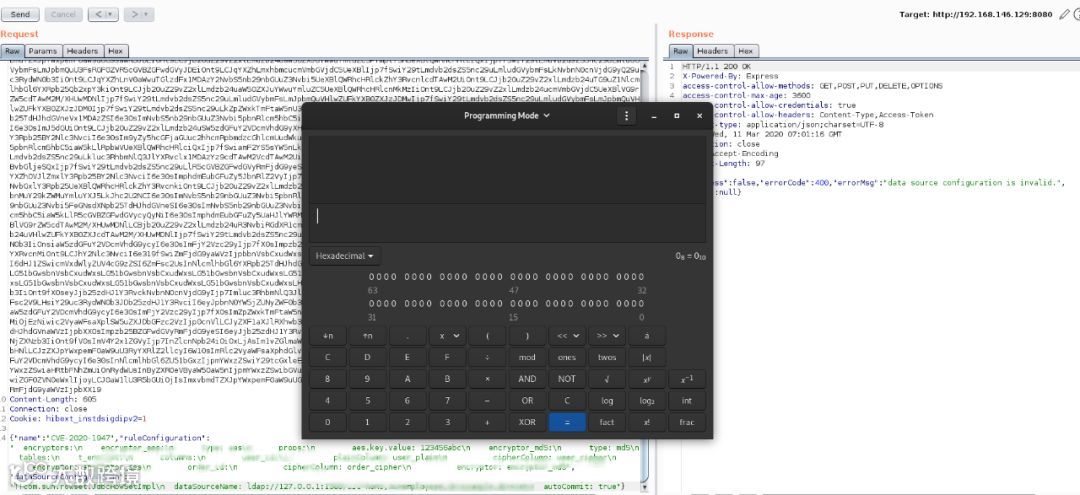The height and width of the screenshot is (495, 1080).
Task: Toggle bit 63 in the bit panel
Action: (372, 277)
